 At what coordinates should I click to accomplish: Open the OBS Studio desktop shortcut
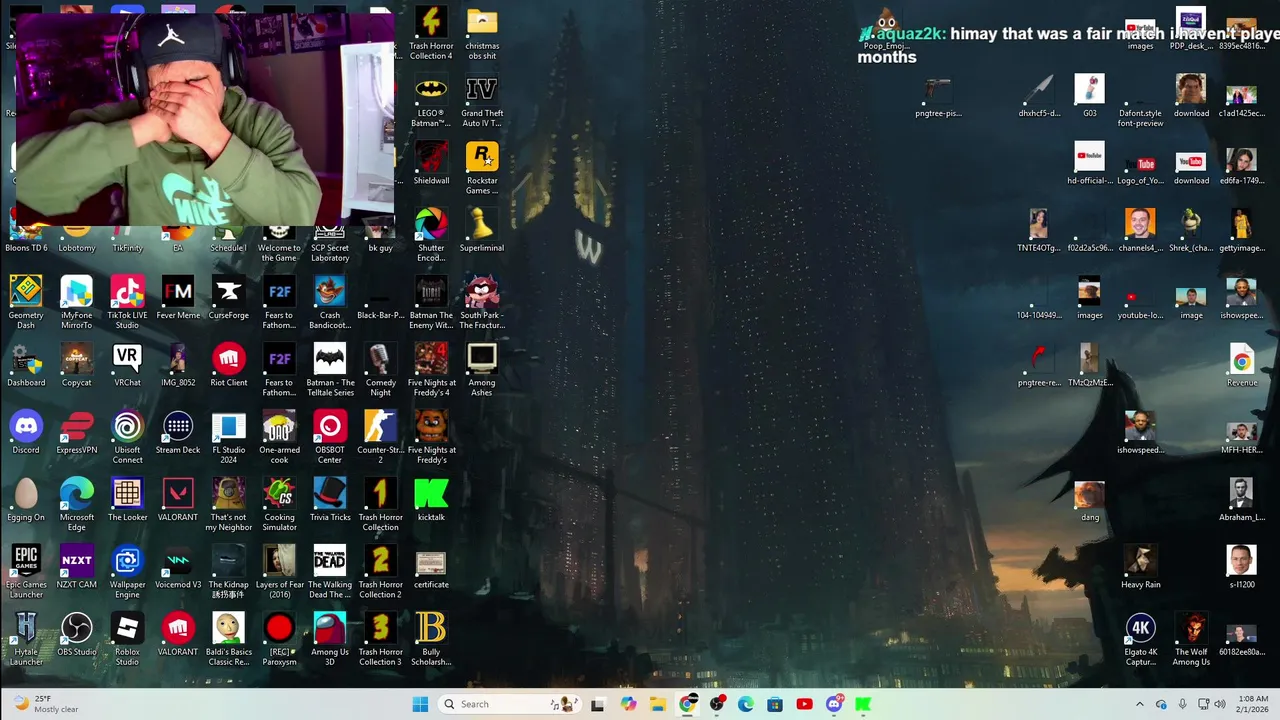[x=76, y=634]
